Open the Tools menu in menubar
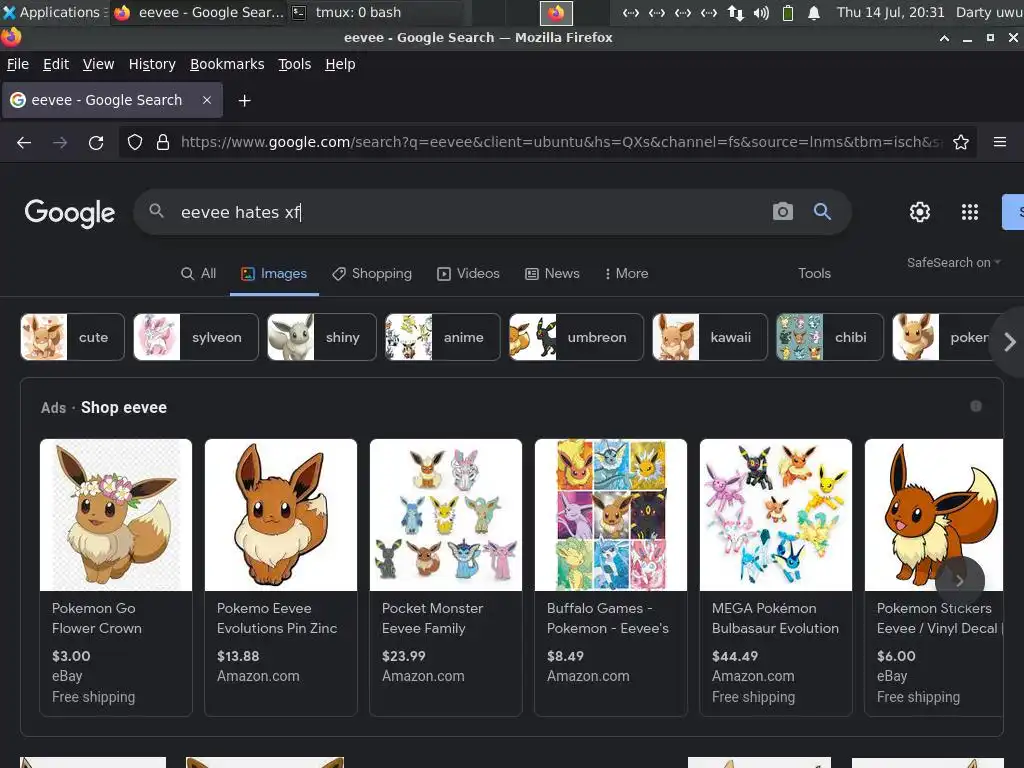This screenshot has height=768, width=1024. pyautogui.click(x=295, y=64)
